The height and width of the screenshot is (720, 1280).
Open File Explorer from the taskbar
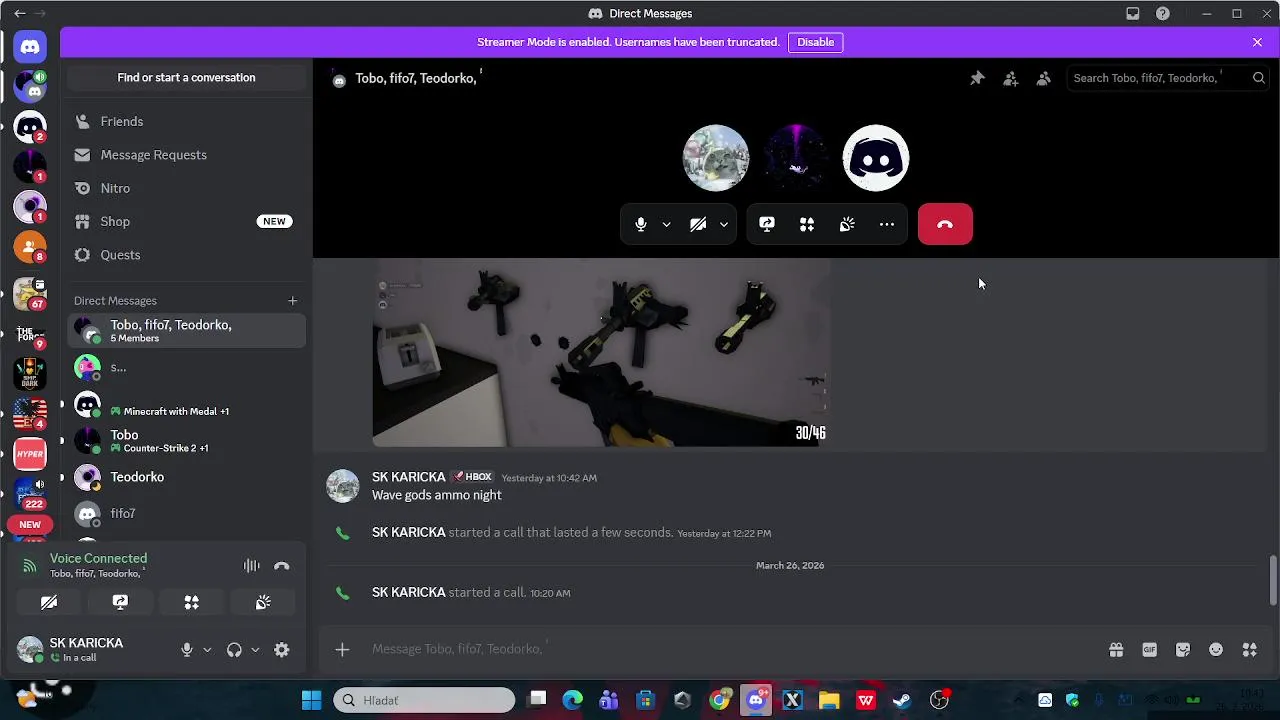coord(829,700)
